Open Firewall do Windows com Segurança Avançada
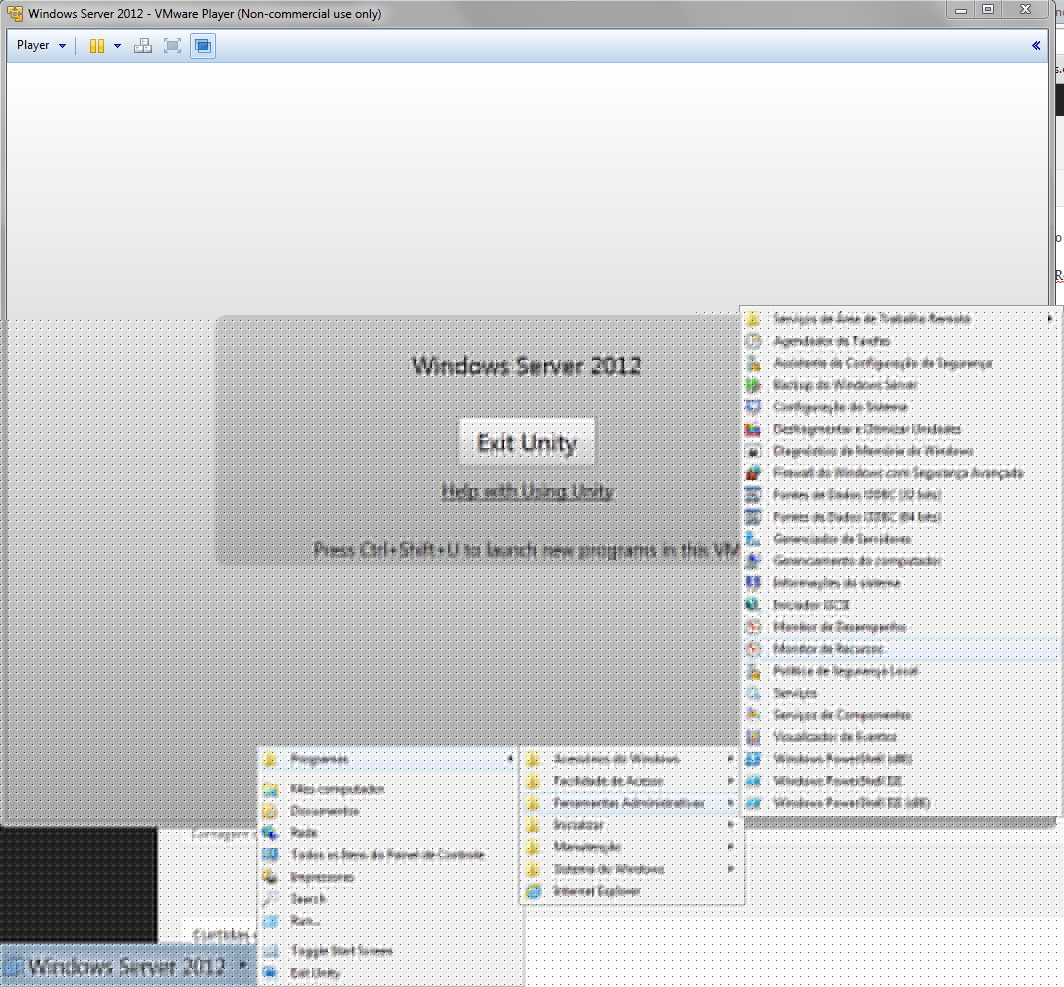The image size is (1064, 987). (900, 473)
